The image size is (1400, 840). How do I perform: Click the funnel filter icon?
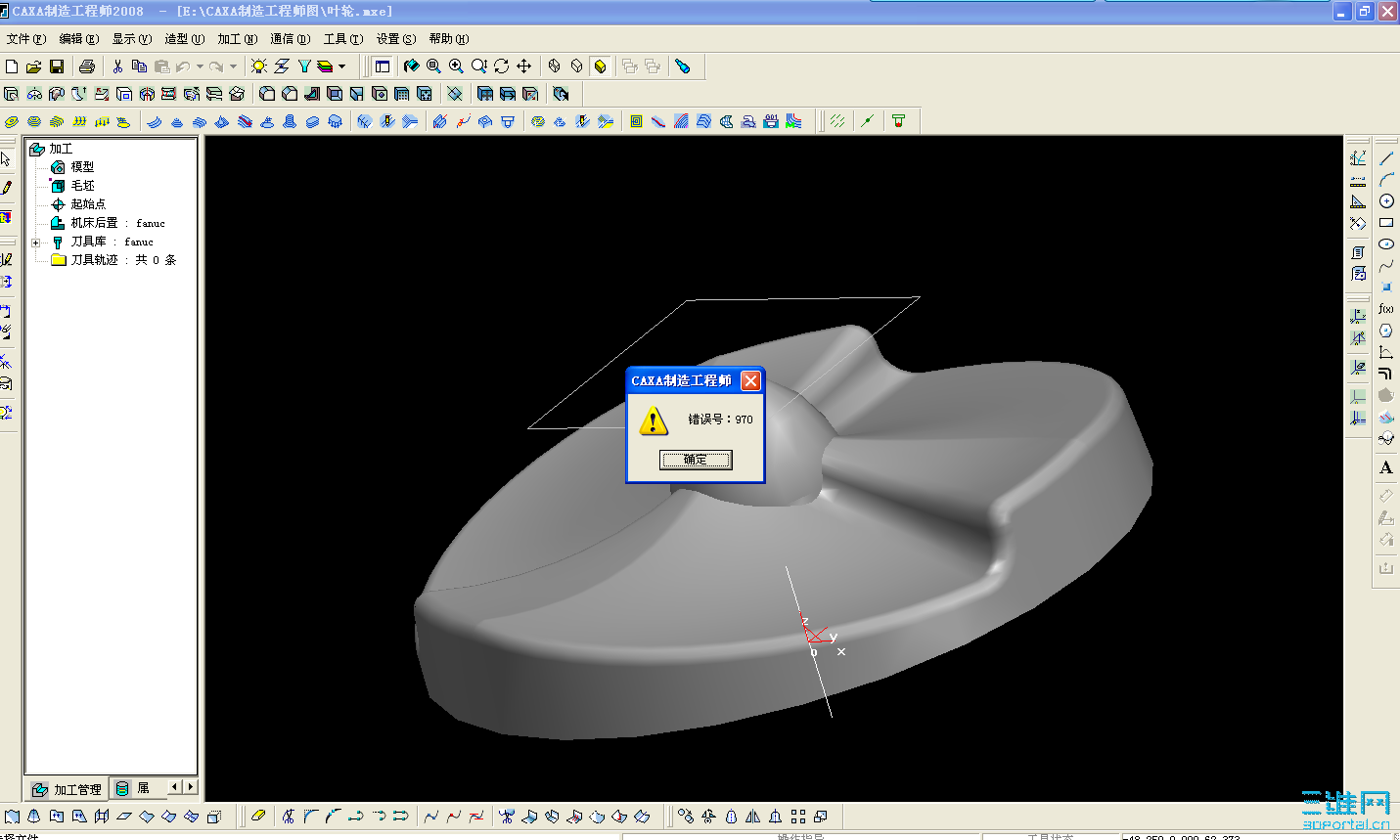point(304,66)
